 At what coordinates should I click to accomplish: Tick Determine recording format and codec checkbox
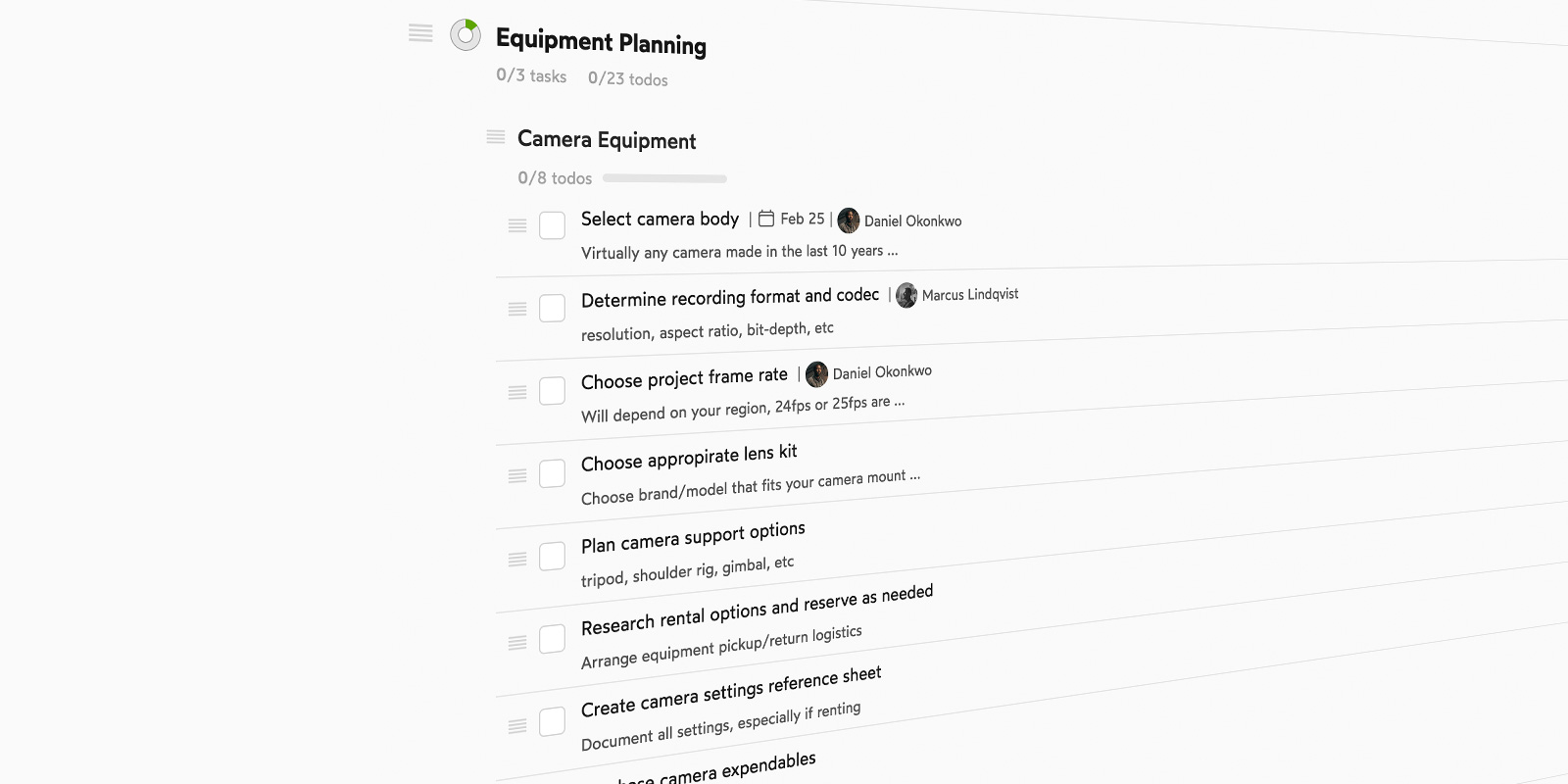(553, 308)
